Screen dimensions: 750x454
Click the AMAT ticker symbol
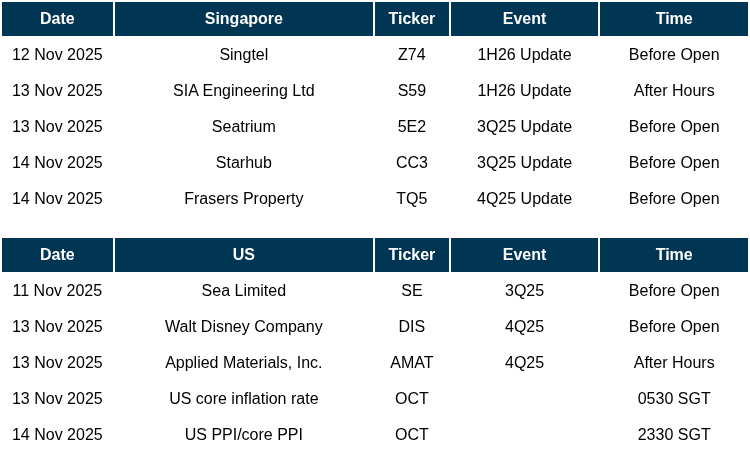click(411, 363)
